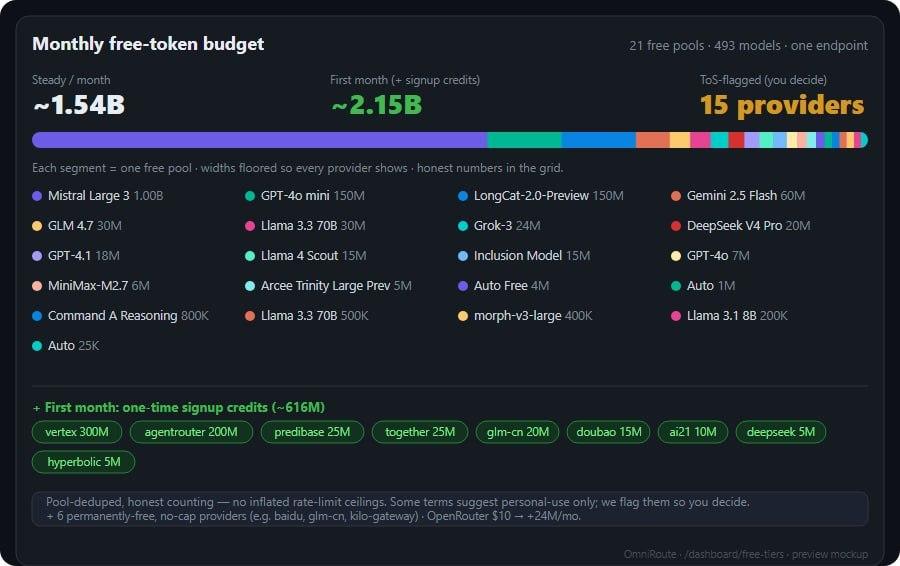Click the yellow GLM 4.7 legend dot

pos(37,226)
